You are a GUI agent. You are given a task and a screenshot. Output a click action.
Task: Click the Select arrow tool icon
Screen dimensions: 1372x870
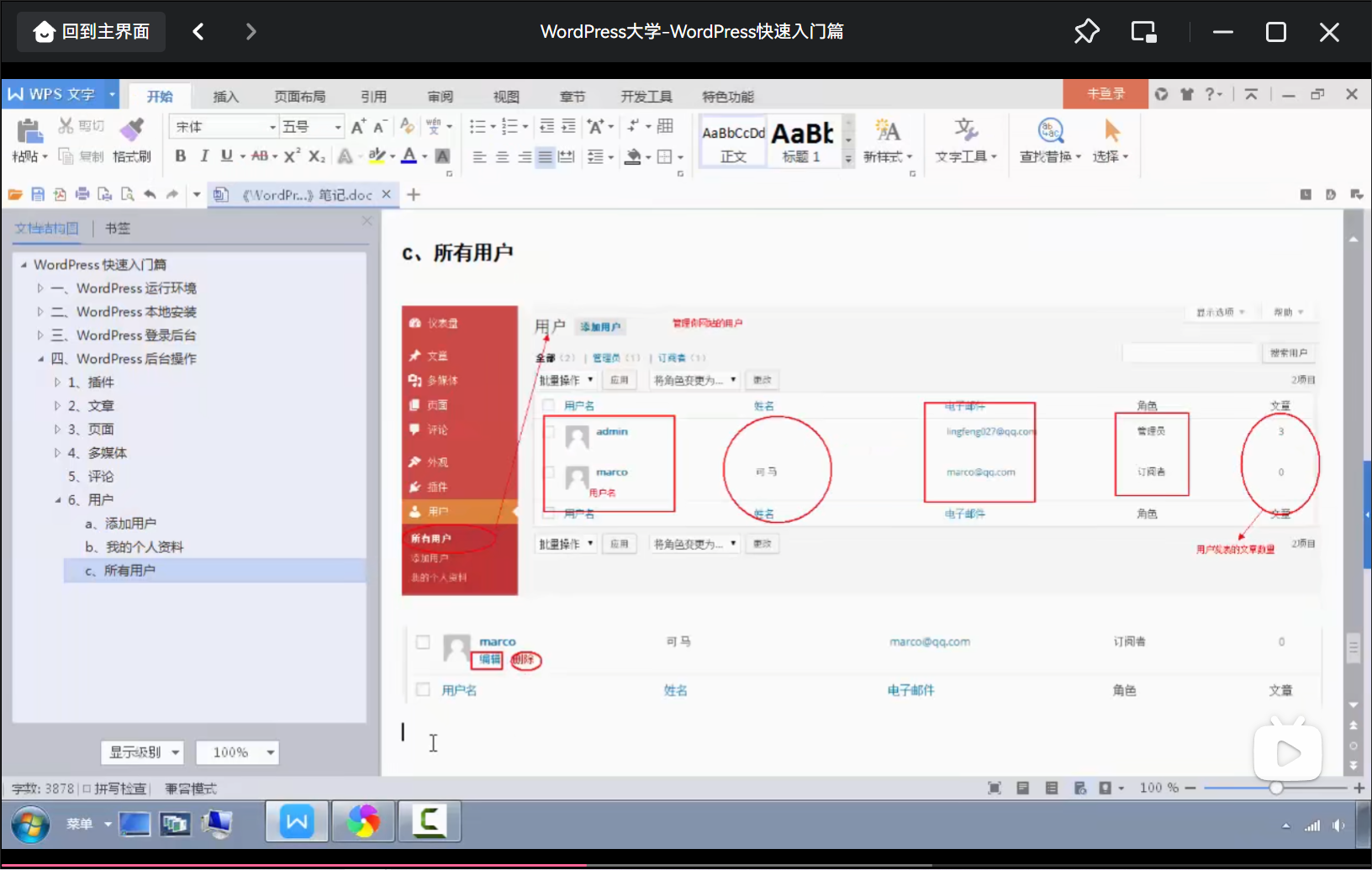tap(1111, 130)
